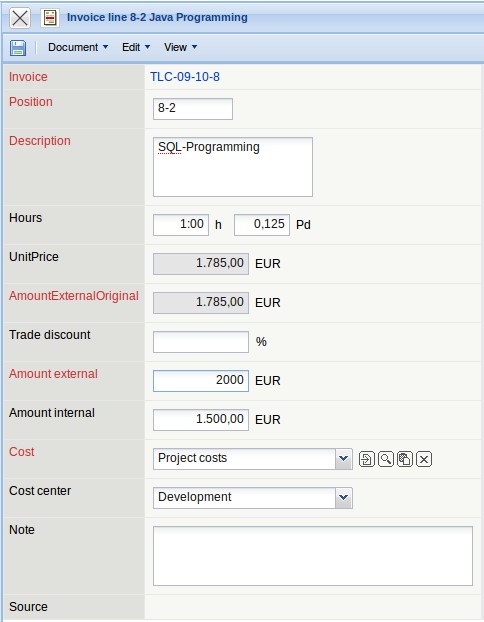Click the invoice document icon in title bar
The height and width of the screenshot is (622, 484).
[50, 18]
